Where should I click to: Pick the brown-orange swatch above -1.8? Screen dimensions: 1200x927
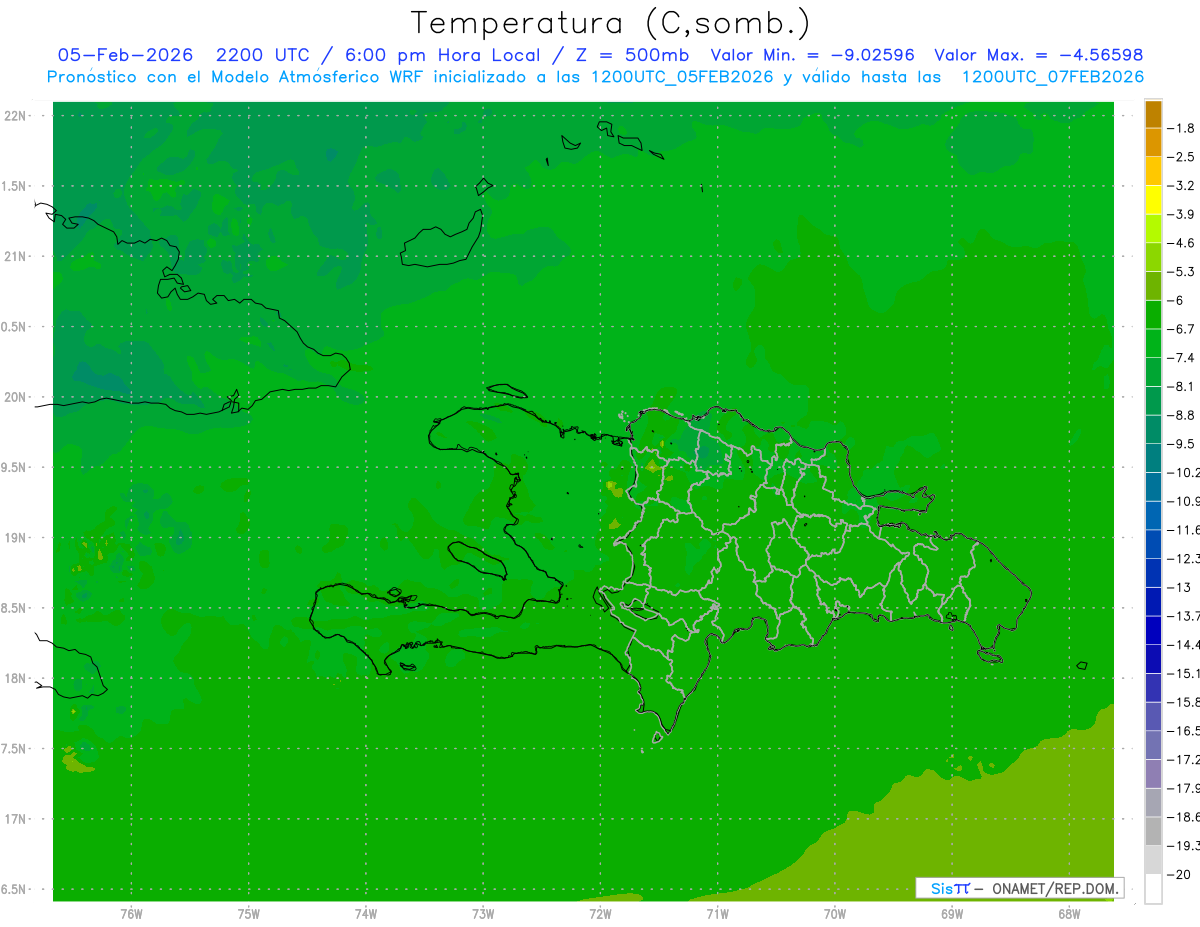coord(1154,114)
